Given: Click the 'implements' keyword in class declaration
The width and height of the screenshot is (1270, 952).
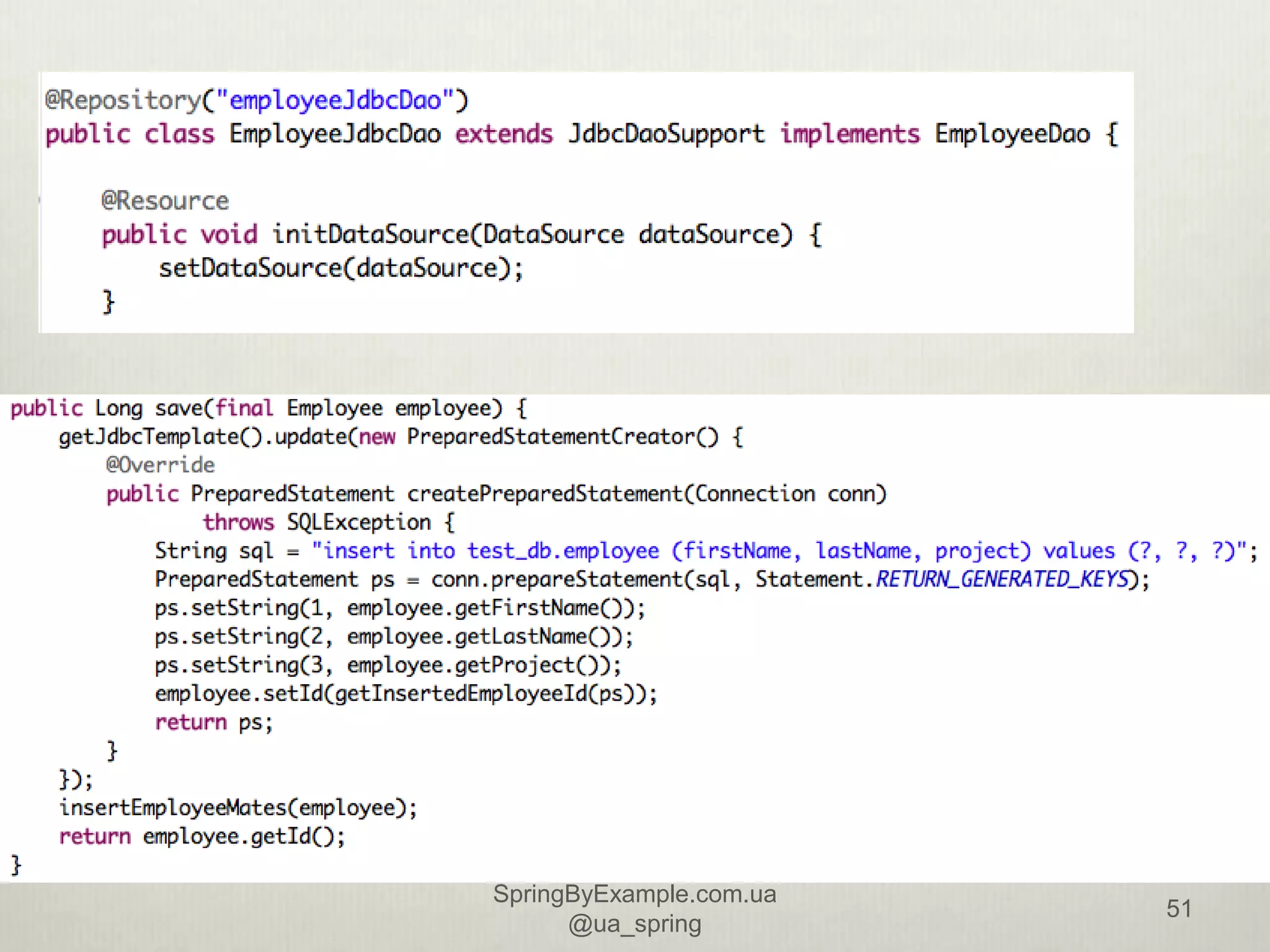Looking at the screenshot, I should point(850,134).
